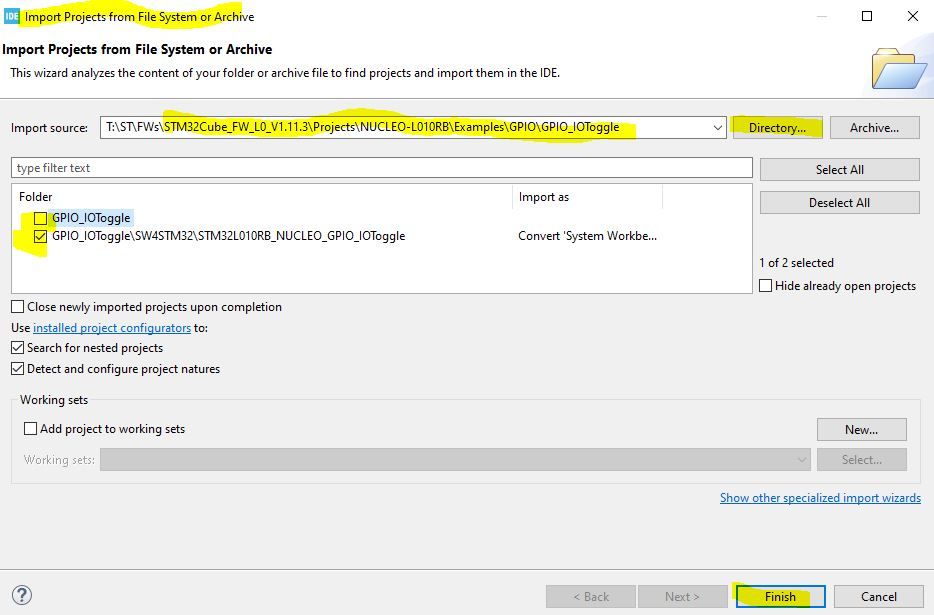934x615 pixels.
Task: Toggle Detect and configure project natures
Action: 18,369
